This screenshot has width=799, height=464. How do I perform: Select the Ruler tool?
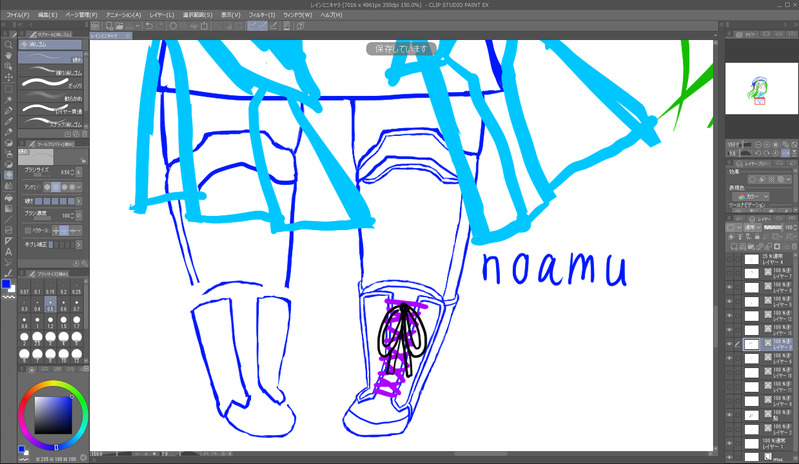pyautogui.click(x=8, y=241)
